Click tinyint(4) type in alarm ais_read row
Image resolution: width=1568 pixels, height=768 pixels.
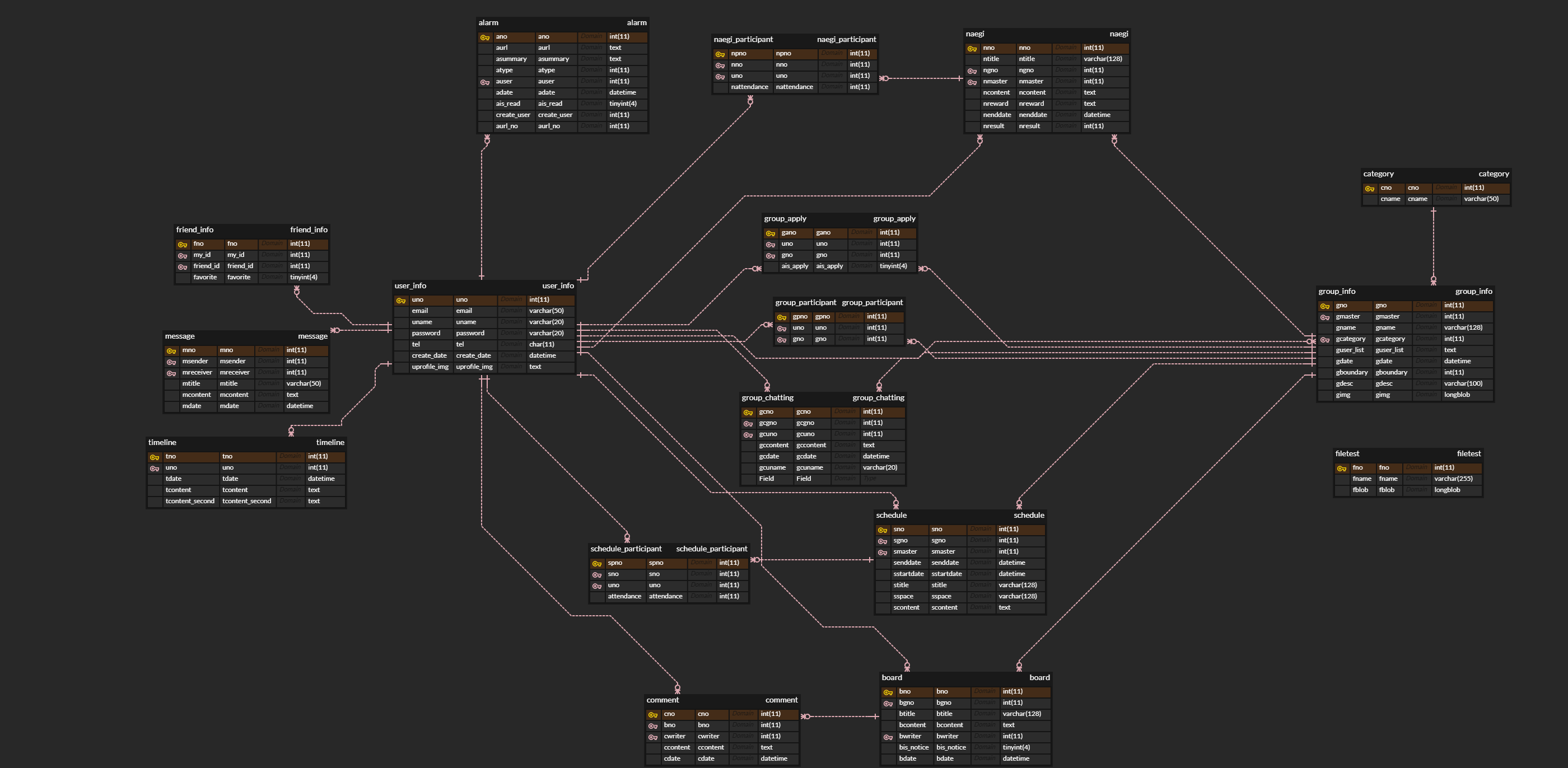click(x=623, y=104)
